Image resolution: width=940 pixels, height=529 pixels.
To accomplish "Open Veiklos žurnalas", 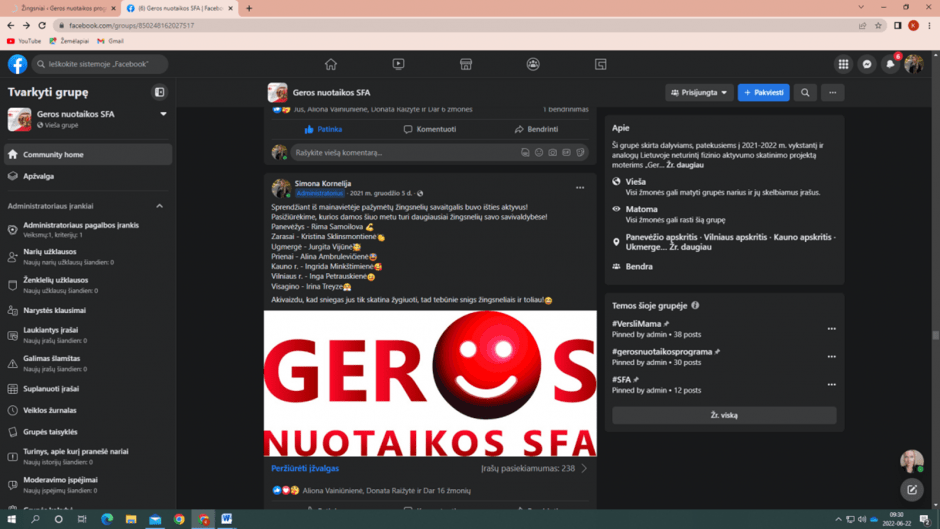I will pyautogui.click(x=88, y=410).
